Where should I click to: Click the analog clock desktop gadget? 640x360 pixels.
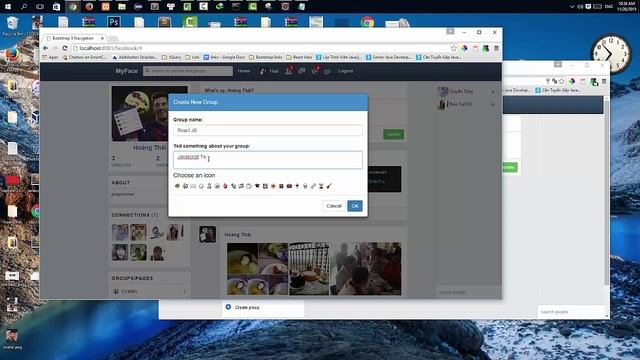[611, 54]
